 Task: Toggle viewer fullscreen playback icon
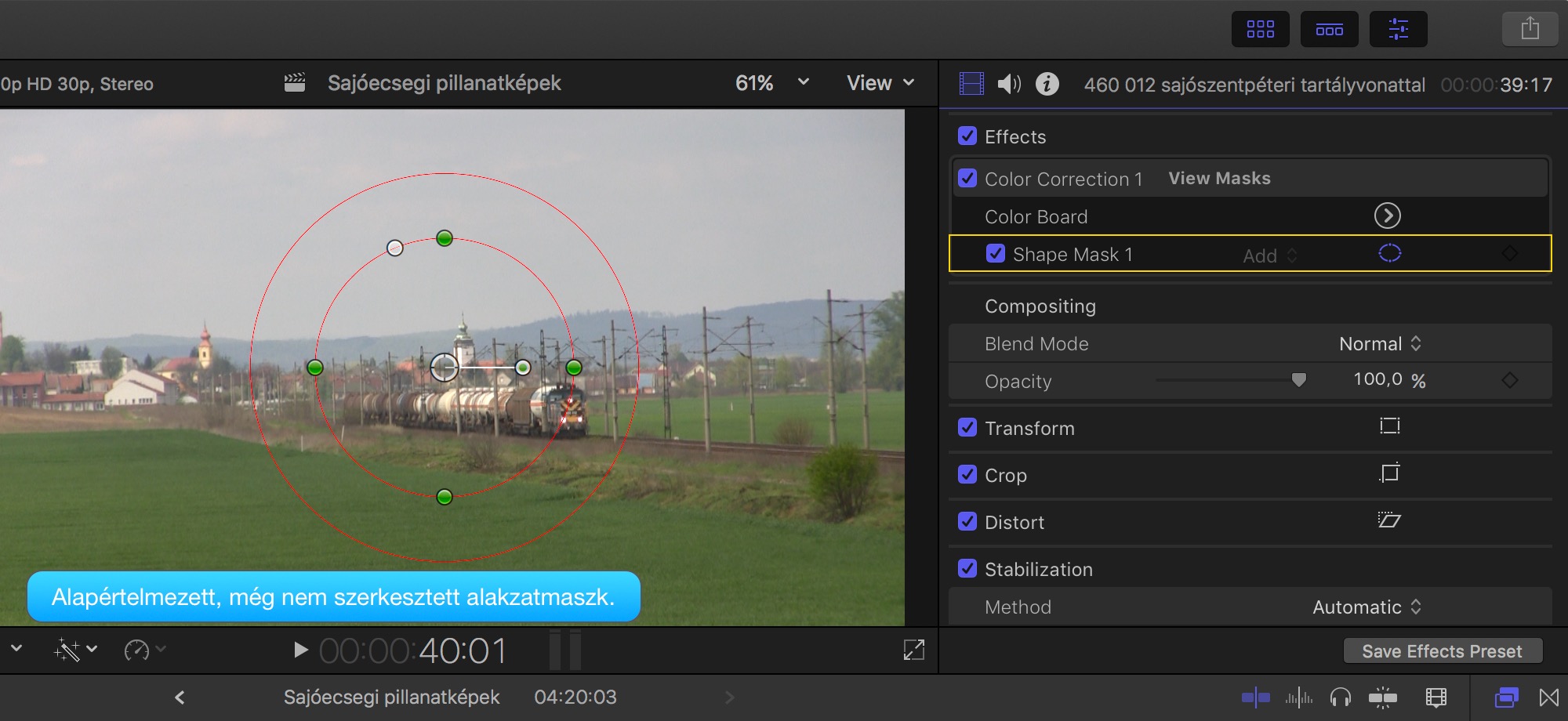914,650
